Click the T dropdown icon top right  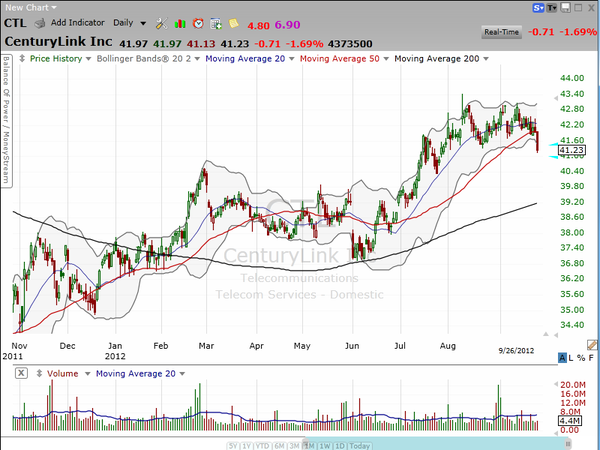click(551, 8)
